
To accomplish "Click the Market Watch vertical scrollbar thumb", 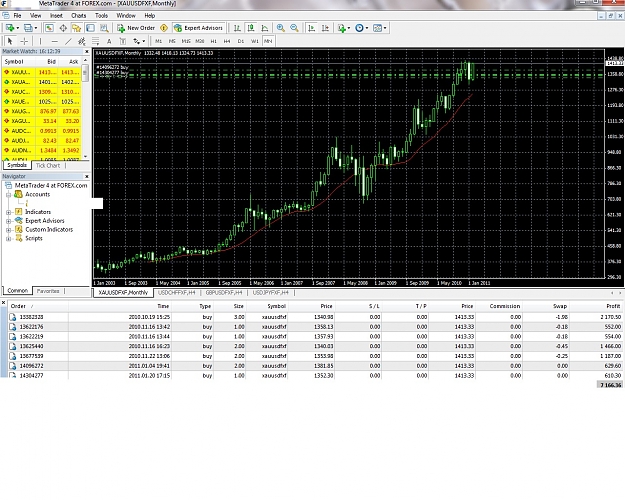I will pos(85,74).
